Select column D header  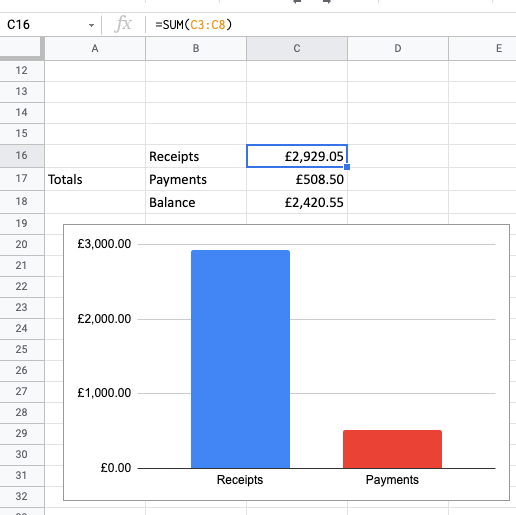398,49
